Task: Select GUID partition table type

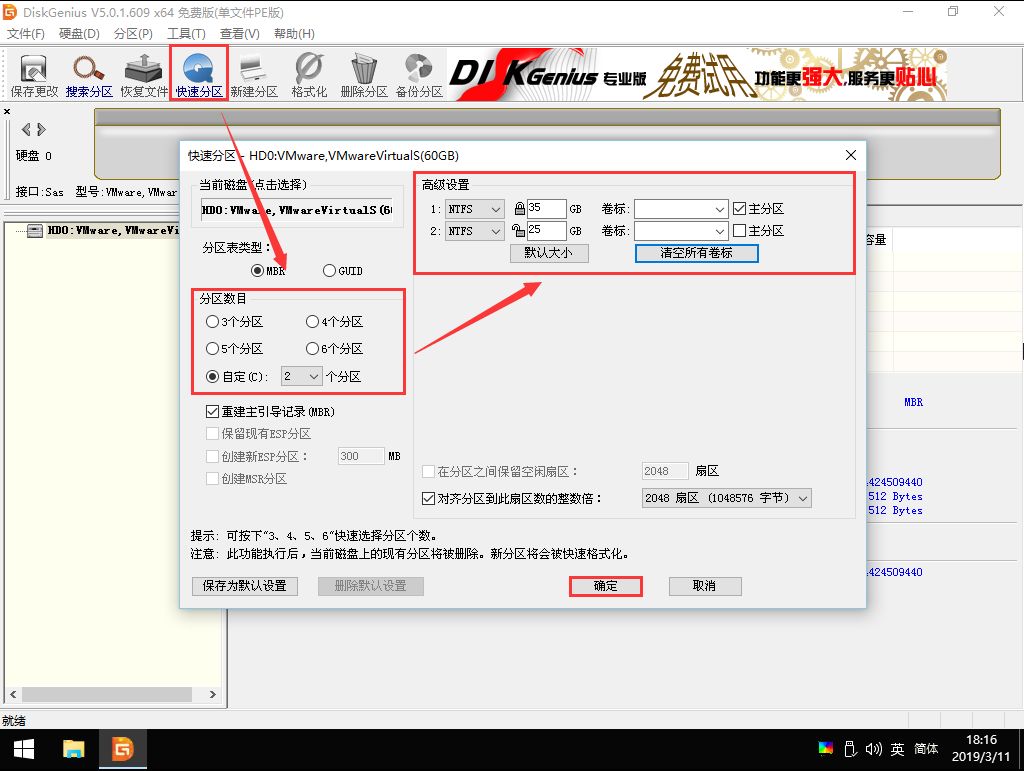Action: (329, 270)
